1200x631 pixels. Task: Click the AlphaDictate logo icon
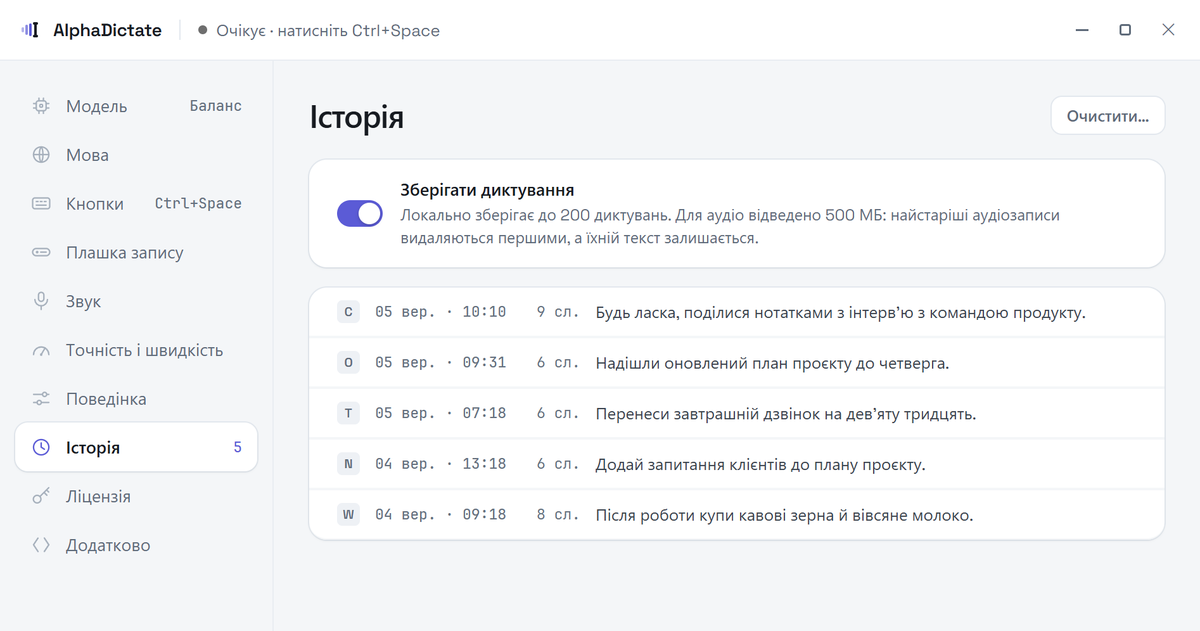[x=31, y=30]
